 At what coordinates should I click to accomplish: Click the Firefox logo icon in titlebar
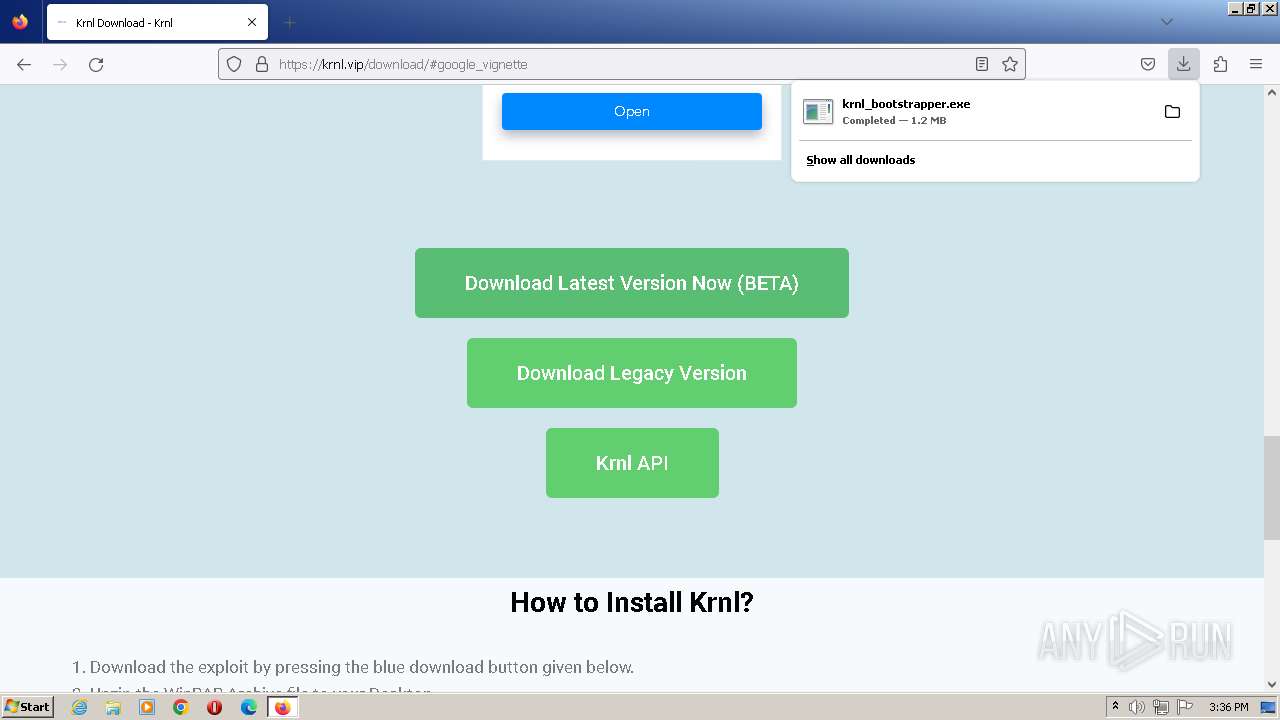click(x=20, y=21)
